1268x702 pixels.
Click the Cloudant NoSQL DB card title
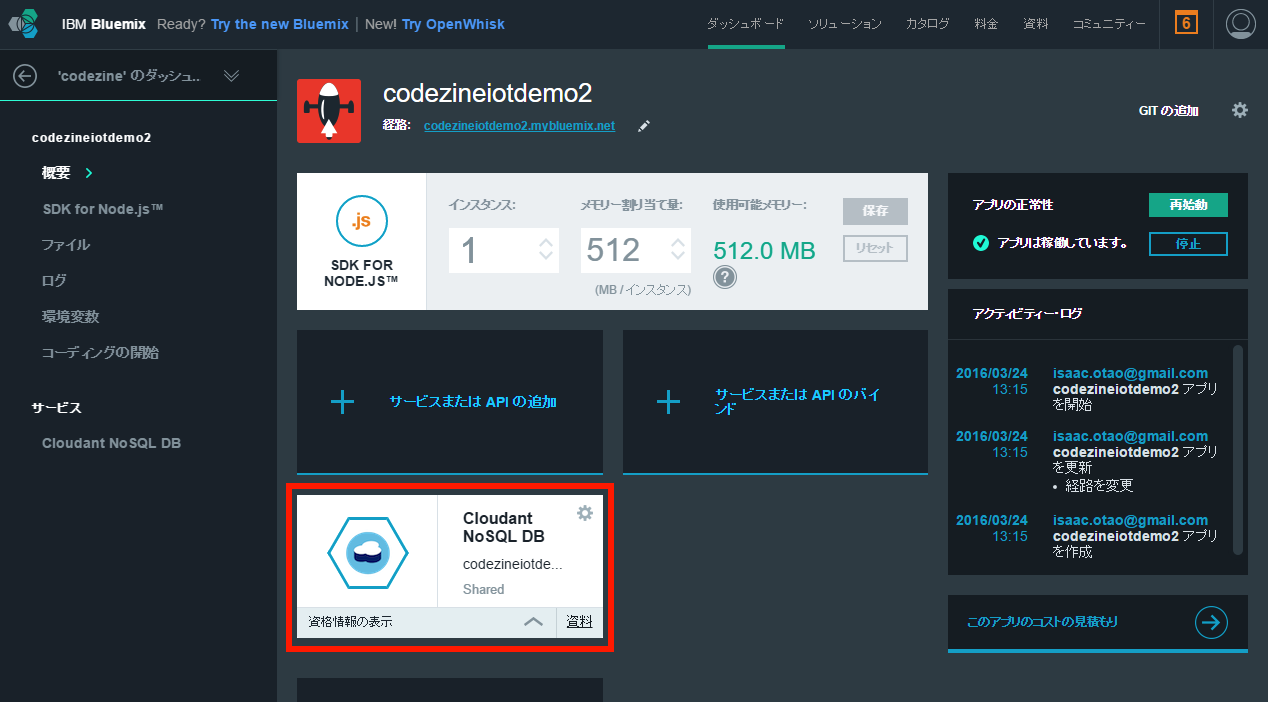pyautogui.click(x=504, y=527)
